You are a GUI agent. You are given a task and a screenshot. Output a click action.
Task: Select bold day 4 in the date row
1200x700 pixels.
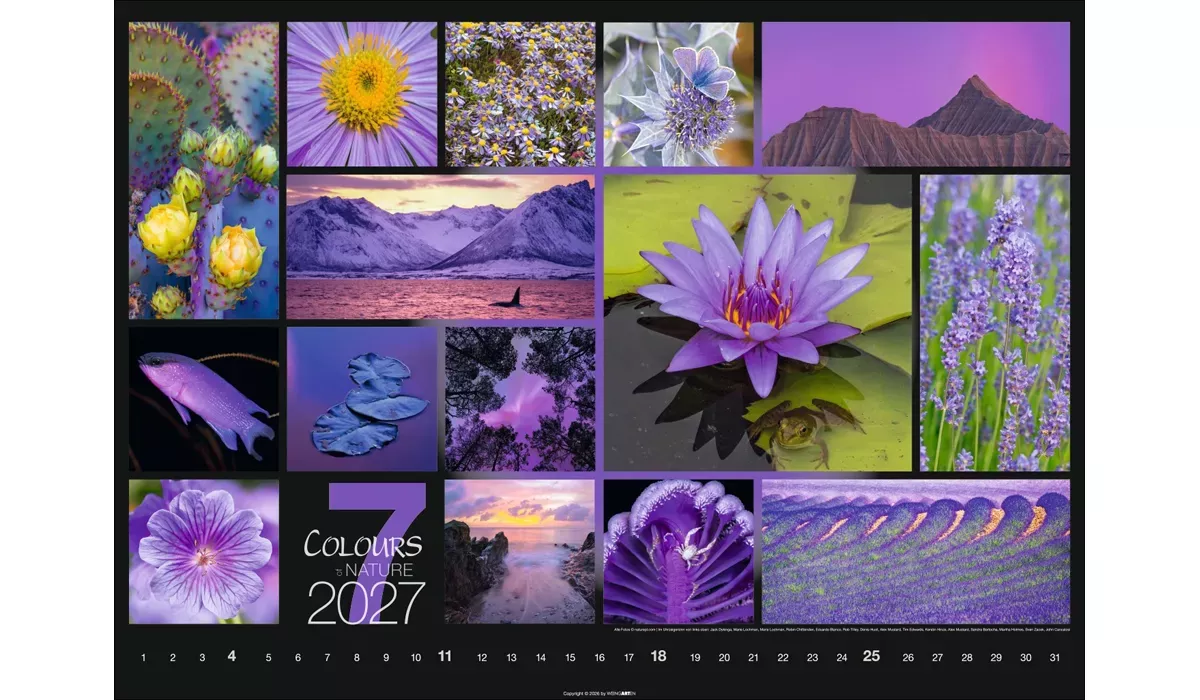[x=232, y=657]
